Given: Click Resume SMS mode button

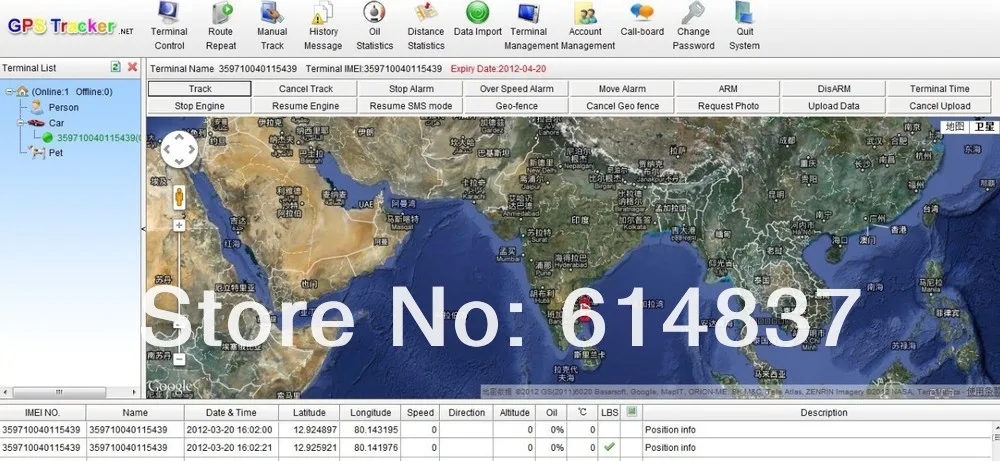Looking at the screenshot, I should tap(411, 106).
